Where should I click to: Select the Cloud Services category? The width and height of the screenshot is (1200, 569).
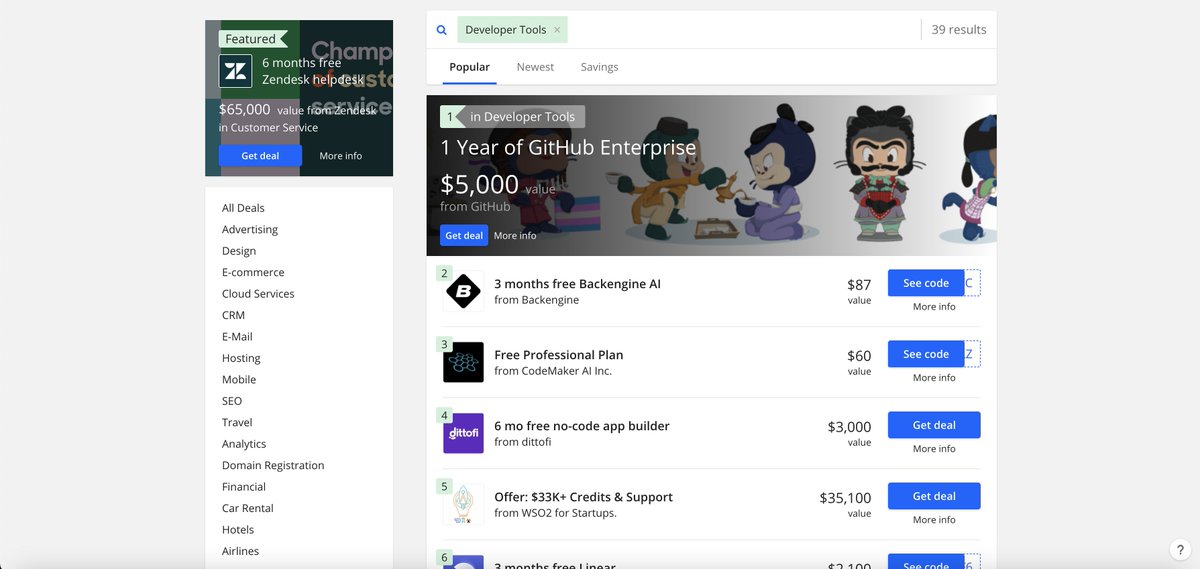(x=258, y=294)
